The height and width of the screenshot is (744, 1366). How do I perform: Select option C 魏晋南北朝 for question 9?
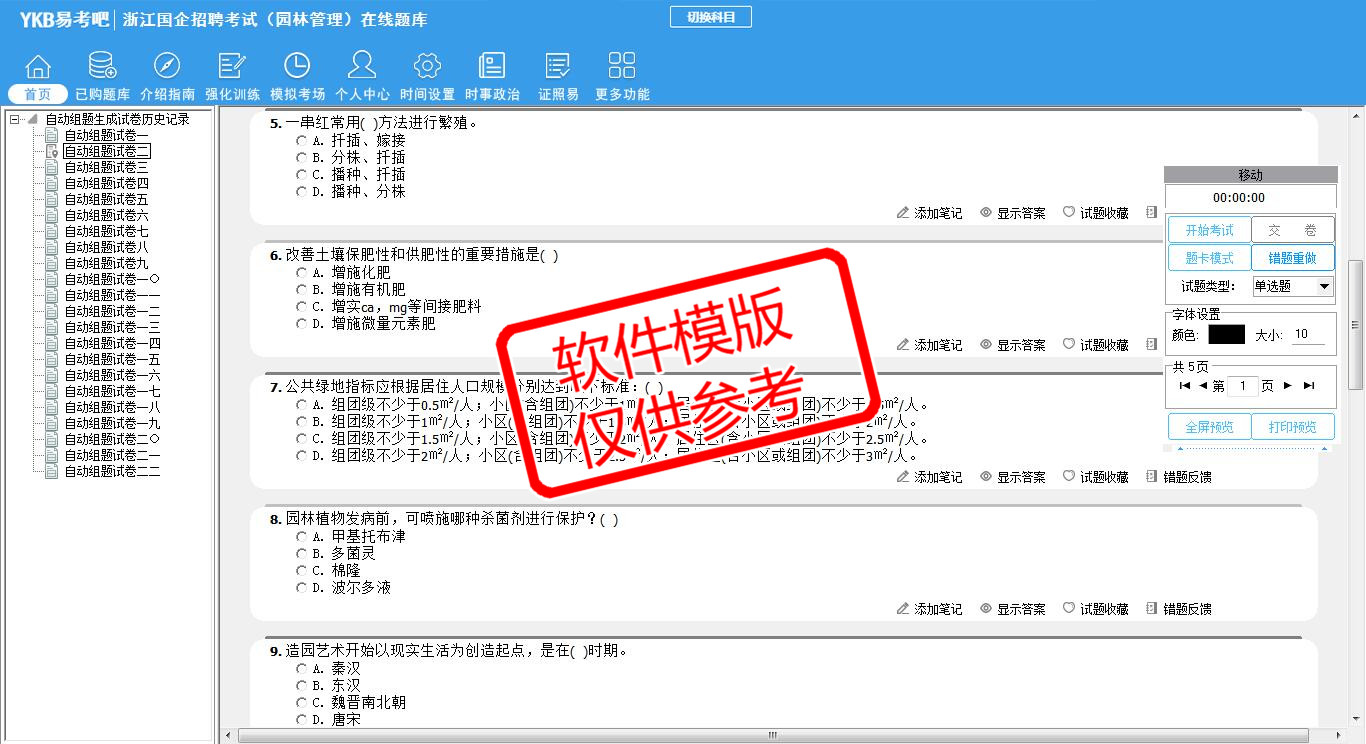point(301,703)
